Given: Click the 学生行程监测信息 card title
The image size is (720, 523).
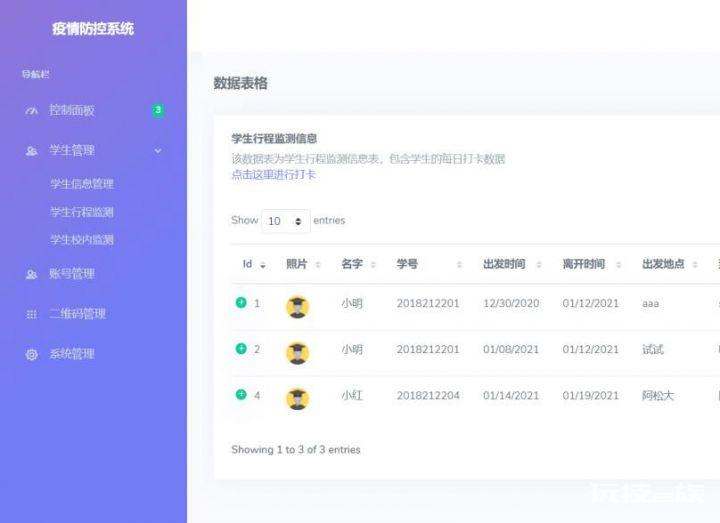Looking at the screenshot, I should click(274, 139).
